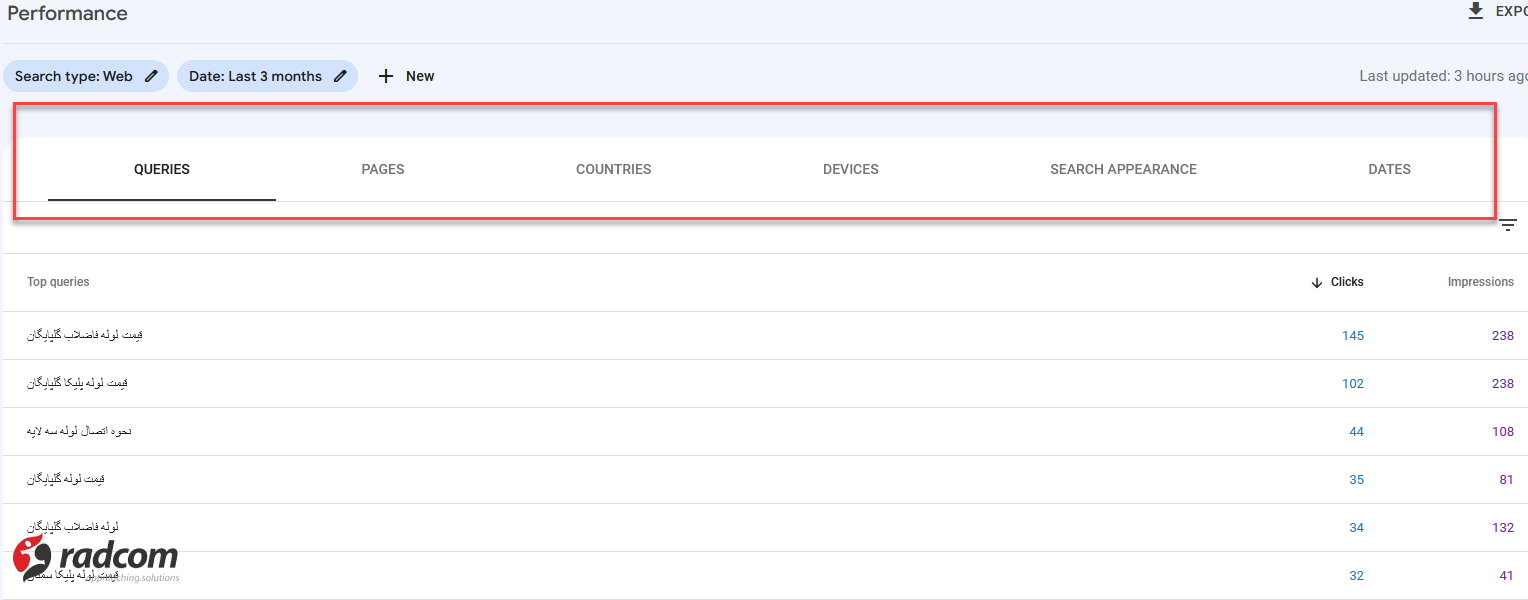The image size is (1528, 600).
Task: Switch to the PAGES tab
Action: point(383,169)
